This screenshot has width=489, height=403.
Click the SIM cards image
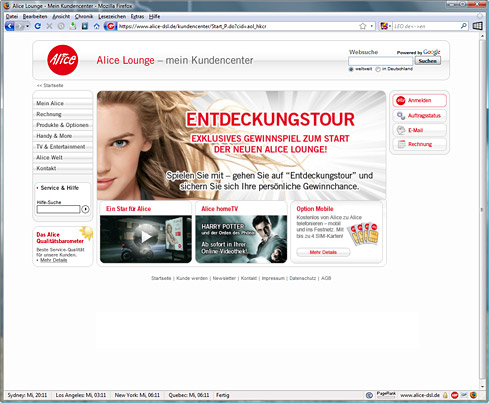363,234
